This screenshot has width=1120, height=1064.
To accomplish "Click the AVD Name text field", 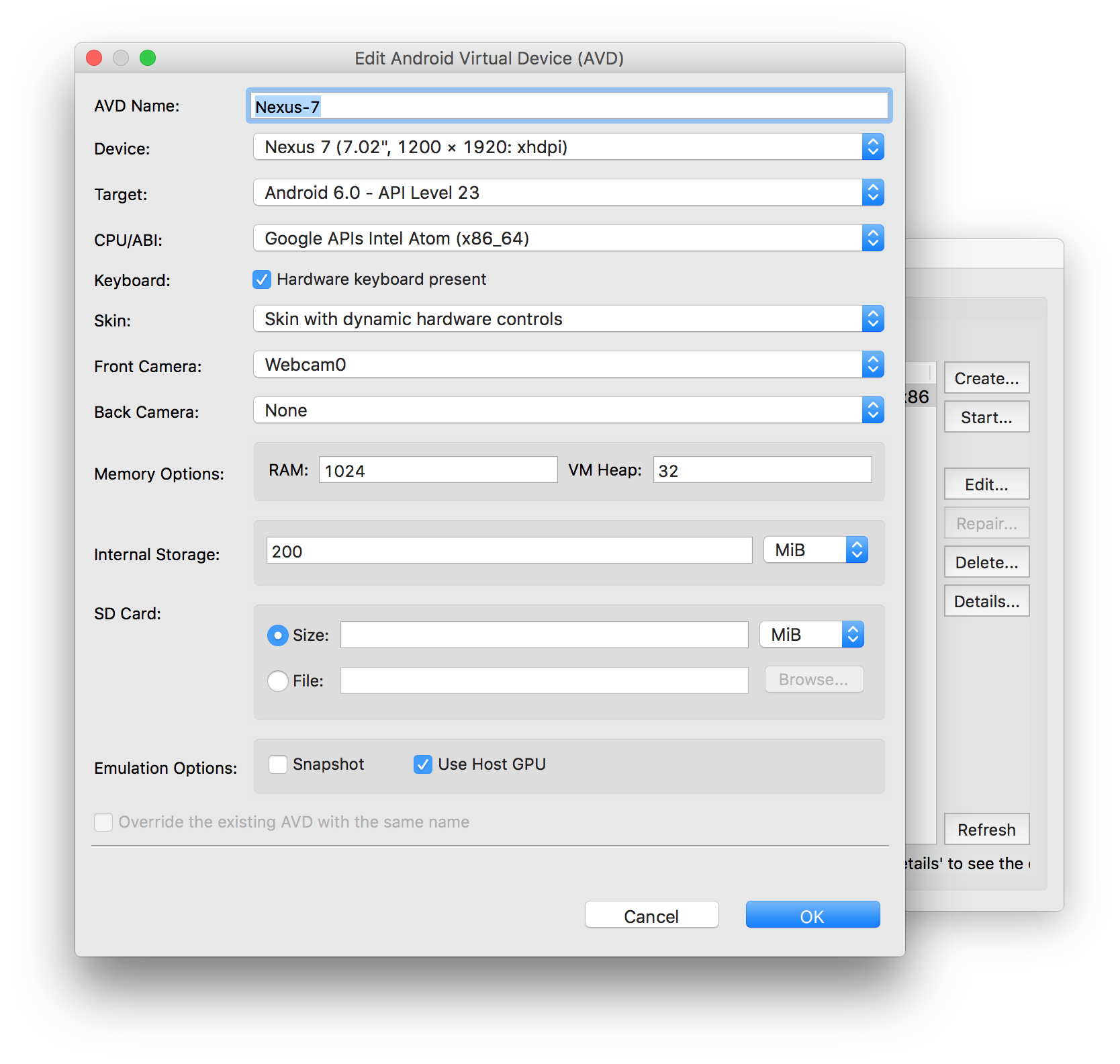I will point(568,106).
